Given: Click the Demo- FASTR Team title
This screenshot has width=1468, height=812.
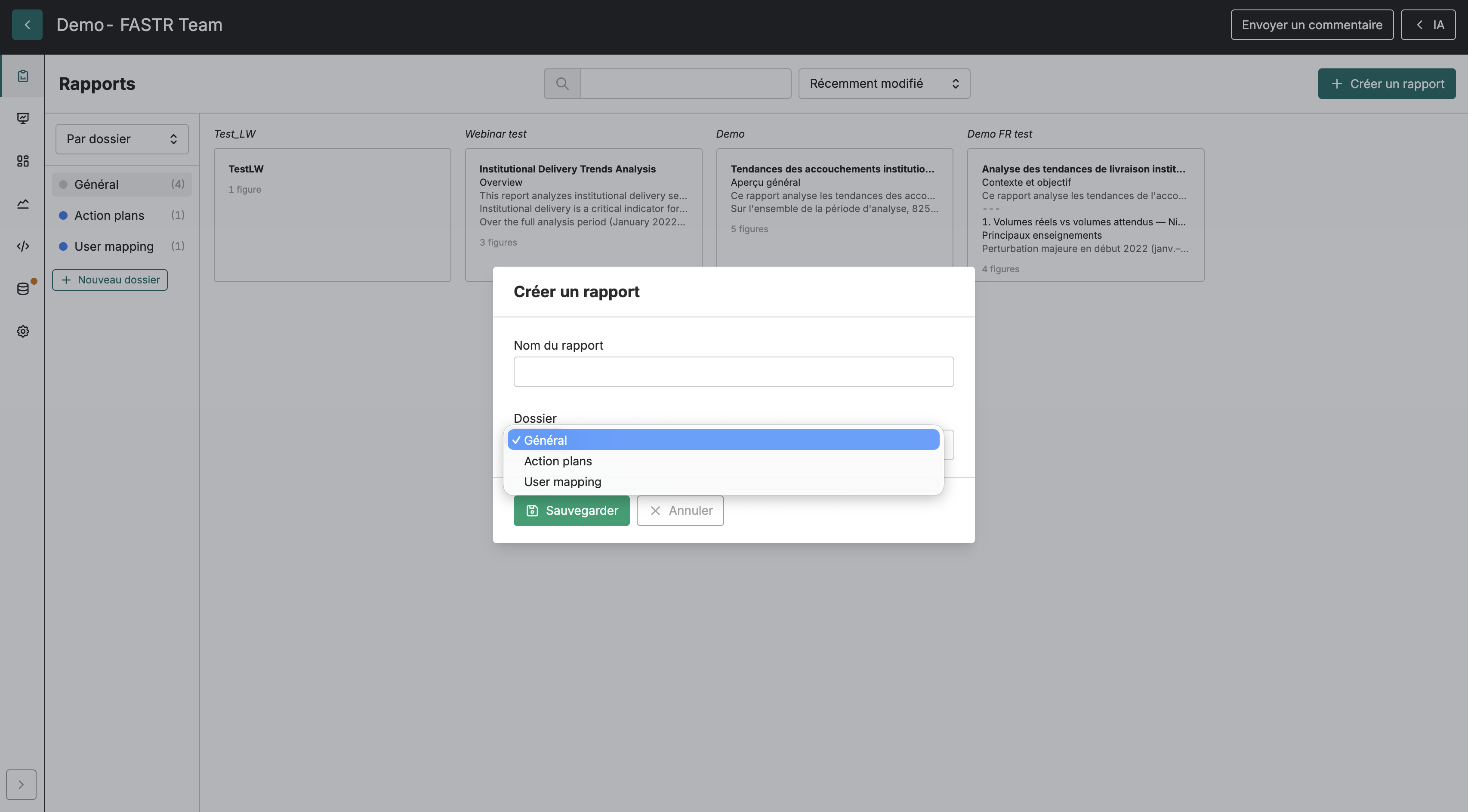Looking at the screenshot, I should coord(139,25).
